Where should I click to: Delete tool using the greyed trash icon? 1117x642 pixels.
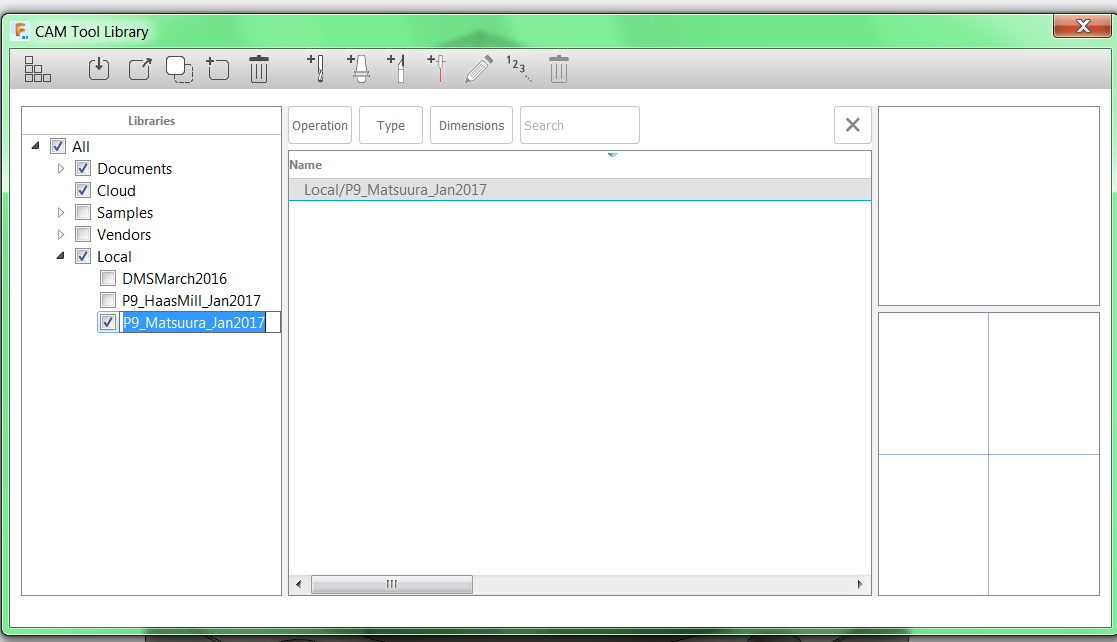pos(558,69)
